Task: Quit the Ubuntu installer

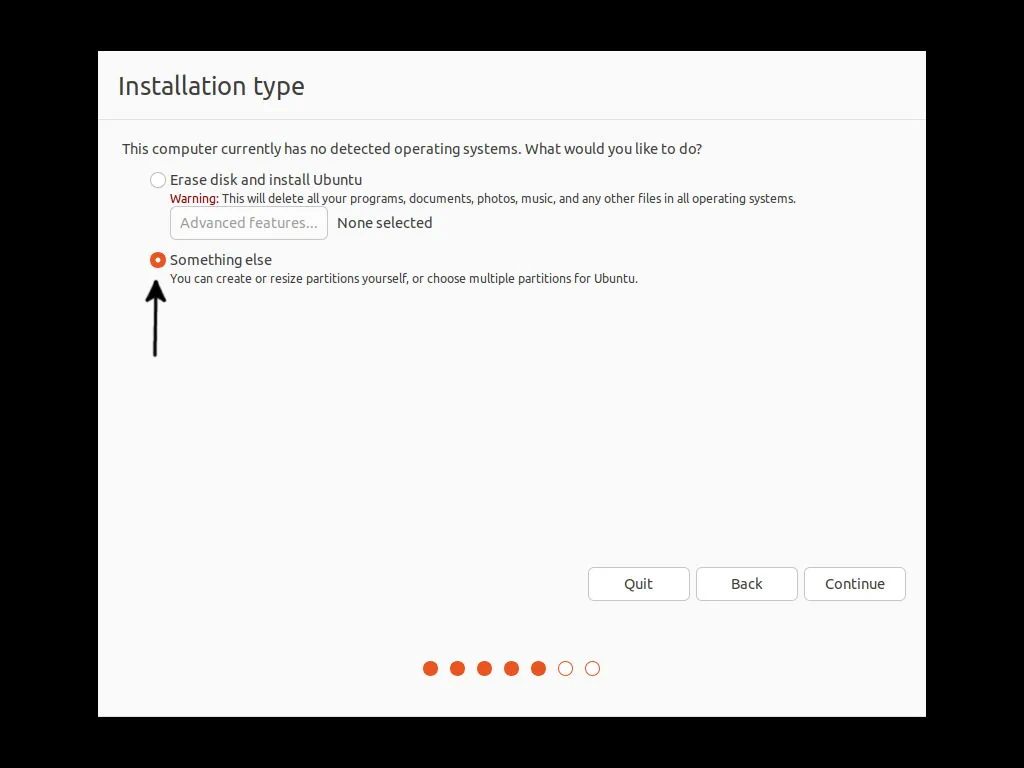Action: click(638, 584)
